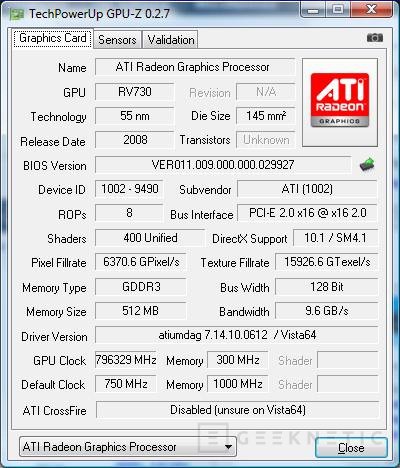The image size is (400, 468).
Task: Switch to the Sensors tab
Action: coord(117,40)
